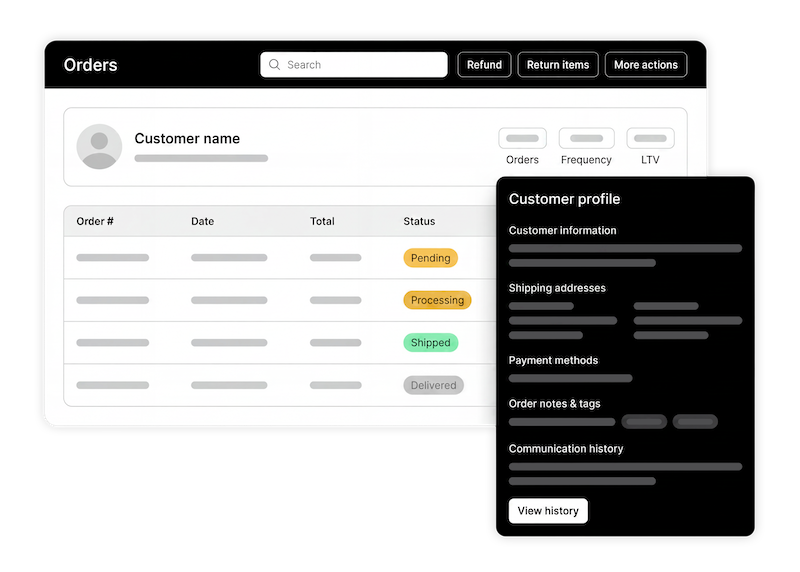Click the Customer name heading
This screenshot has width=800, height=572.
coord(187,138)
